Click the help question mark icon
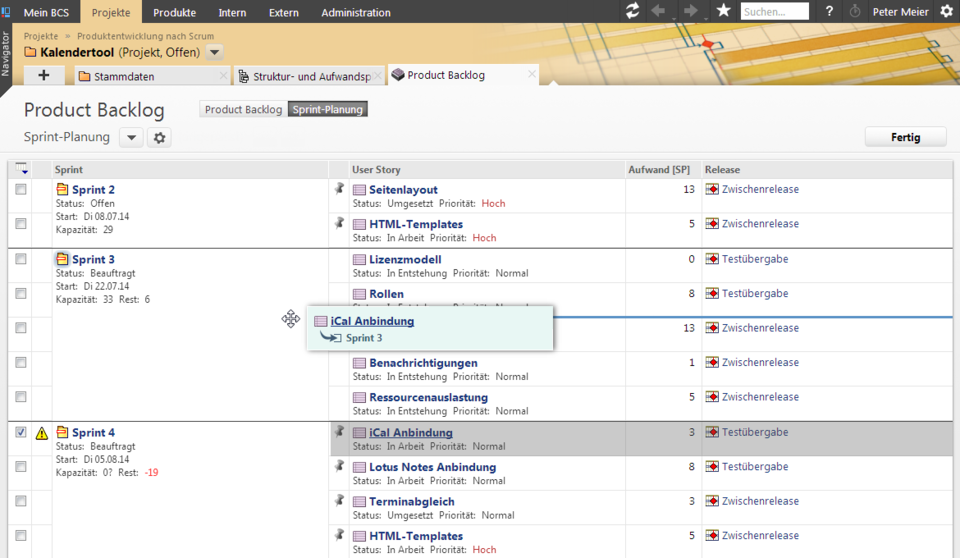Screen dimensions: 960x558 pyautogui.click(x=829, y=12)
